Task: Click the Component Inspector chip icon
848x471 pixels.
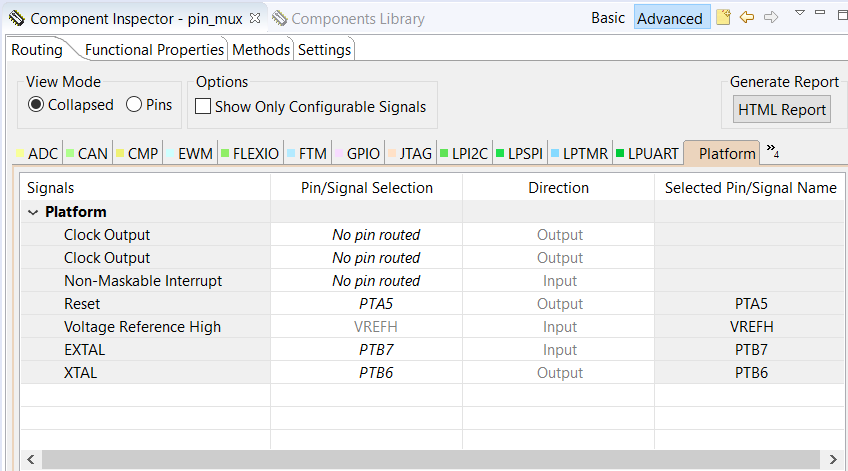Action: pos(17,19)
